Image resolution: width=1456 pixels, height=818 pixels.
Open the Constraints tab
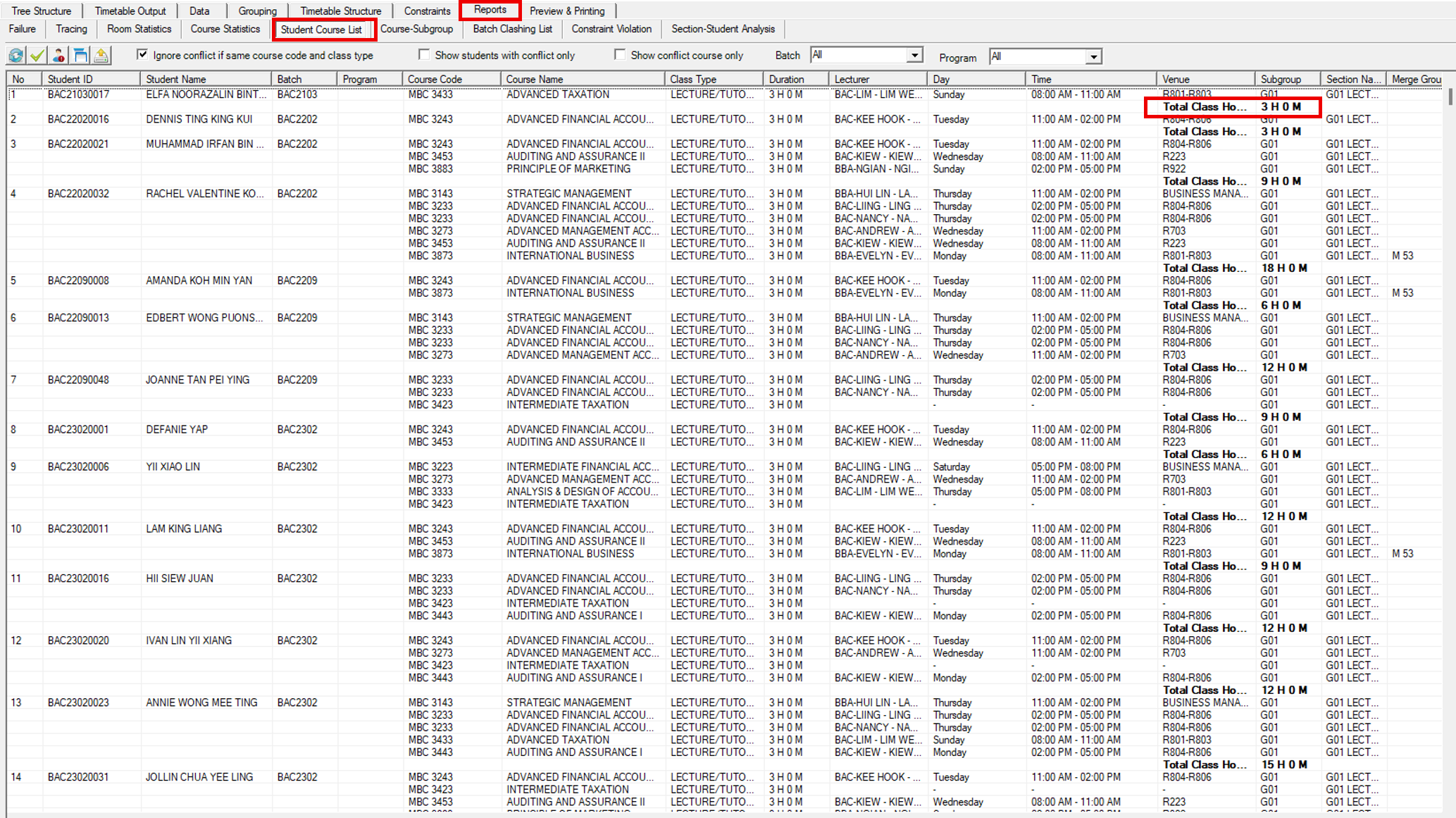[427, 11]
